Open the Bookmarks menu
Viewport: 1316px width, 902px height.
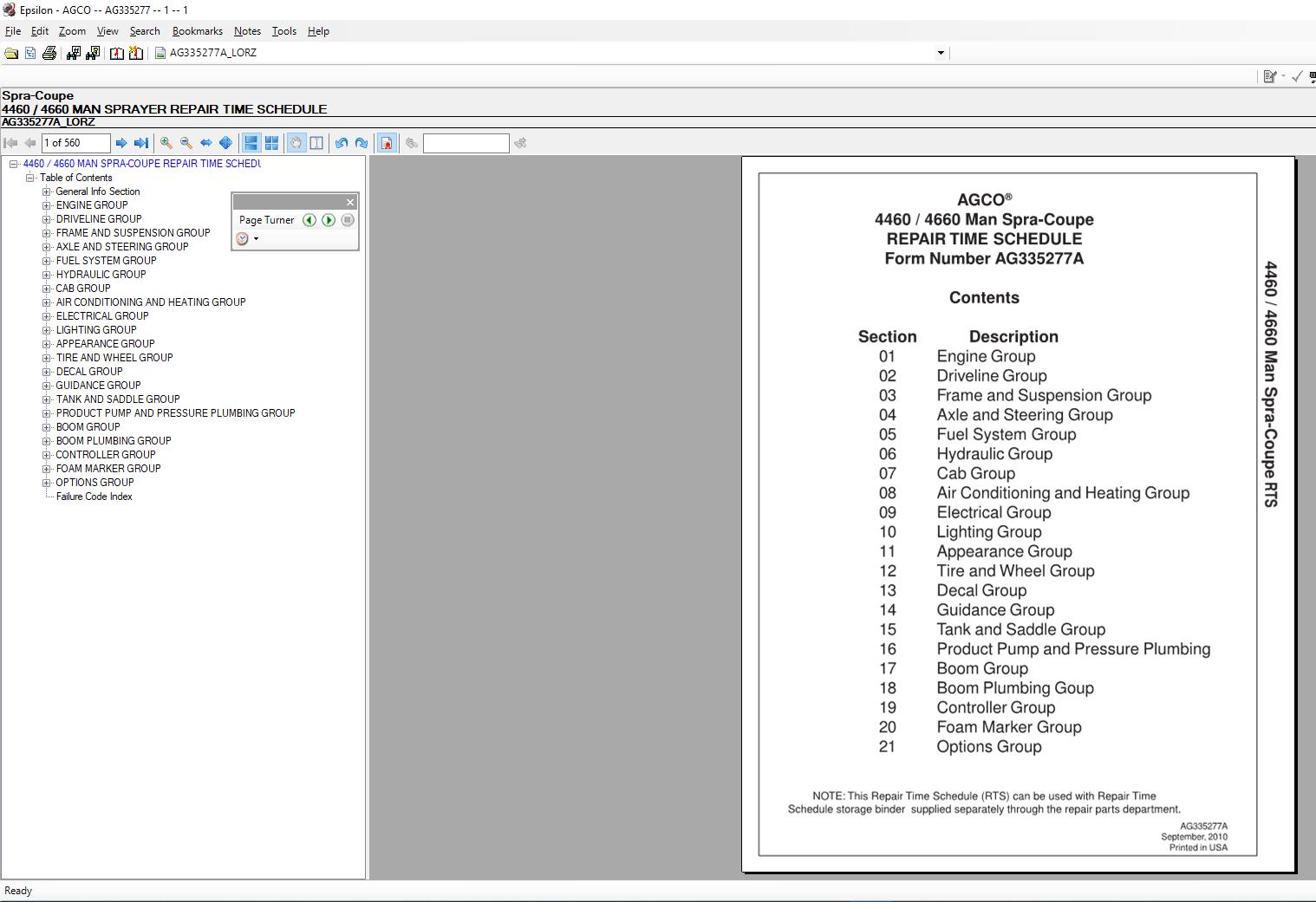click(x=198, y=31)
